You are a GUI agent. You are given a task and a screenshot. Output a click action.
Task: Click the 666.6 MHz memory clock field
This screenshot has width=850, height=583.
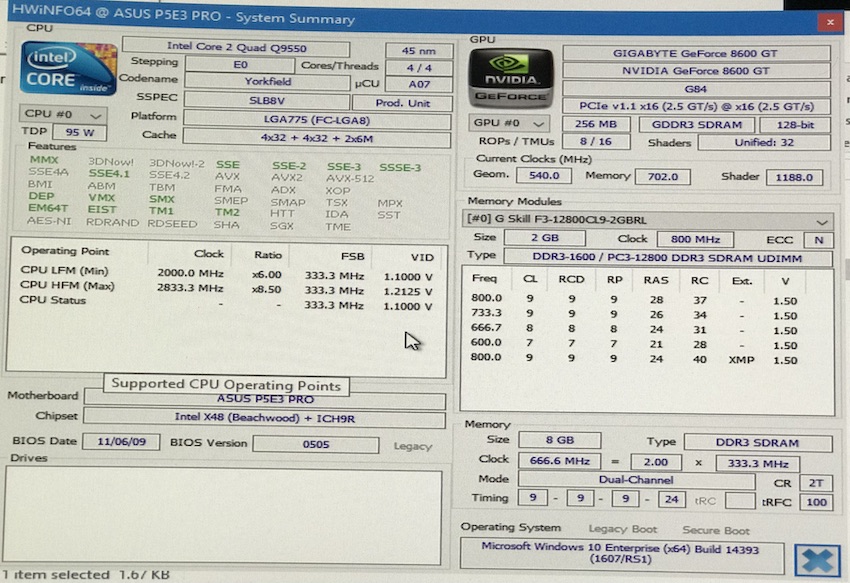coord(559,461)
